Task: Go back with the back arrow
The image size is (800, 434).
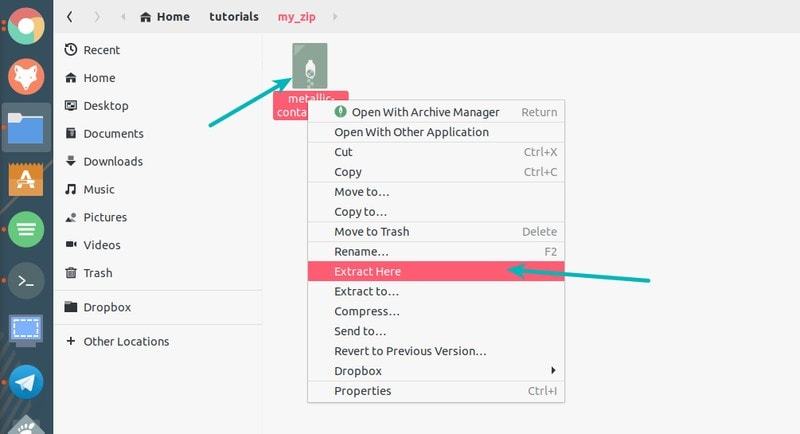Action: click(69, 17)
